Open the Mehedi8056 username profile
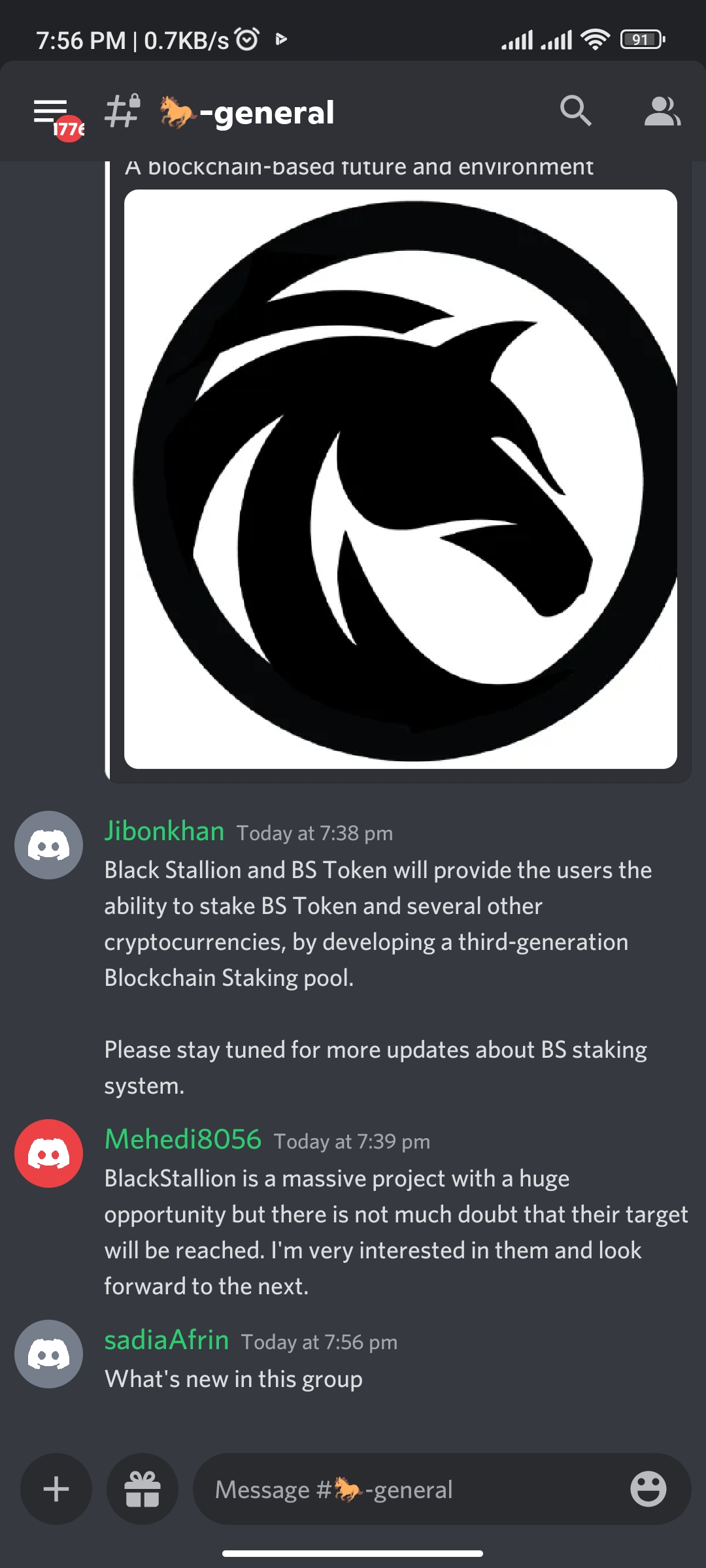The width and height of the screenshot is (706, 1568). 183,1139
